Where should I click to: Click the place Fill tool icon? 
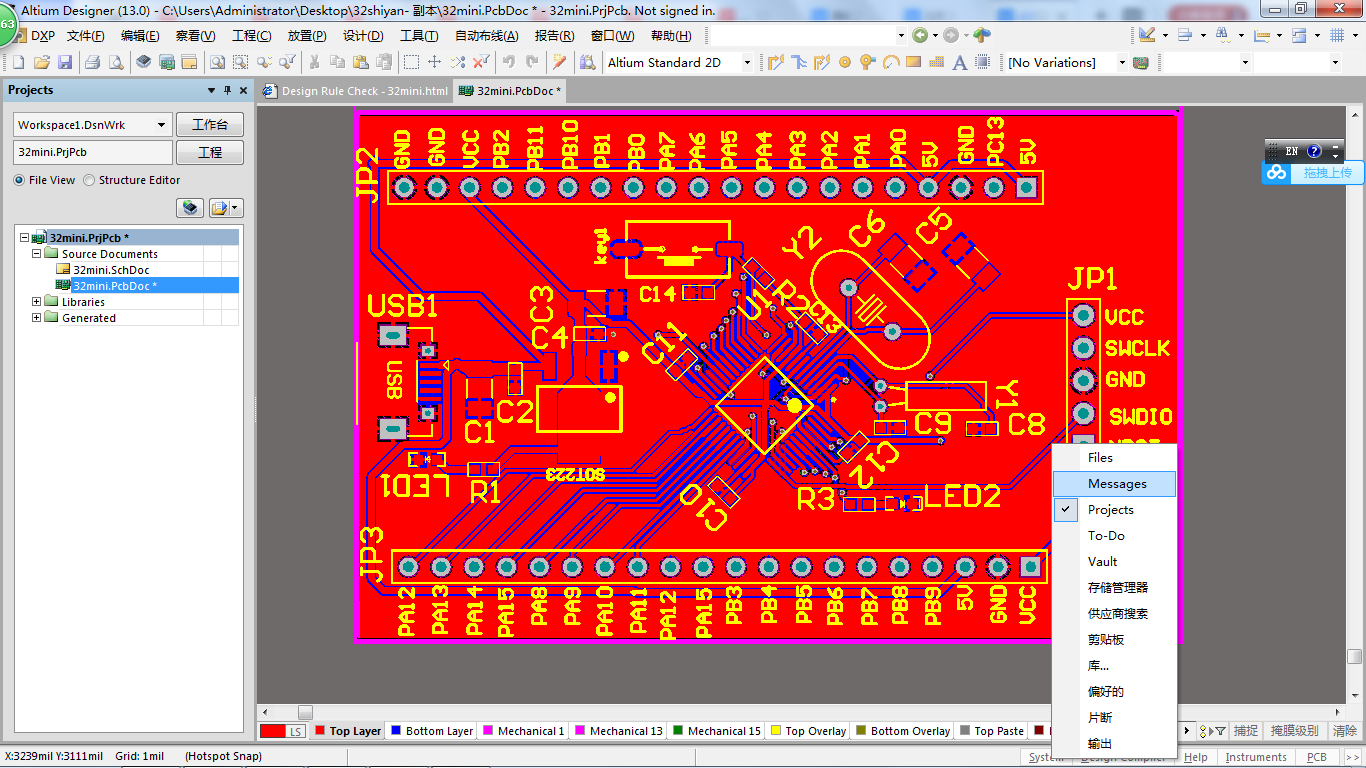(x=913, y=62)
